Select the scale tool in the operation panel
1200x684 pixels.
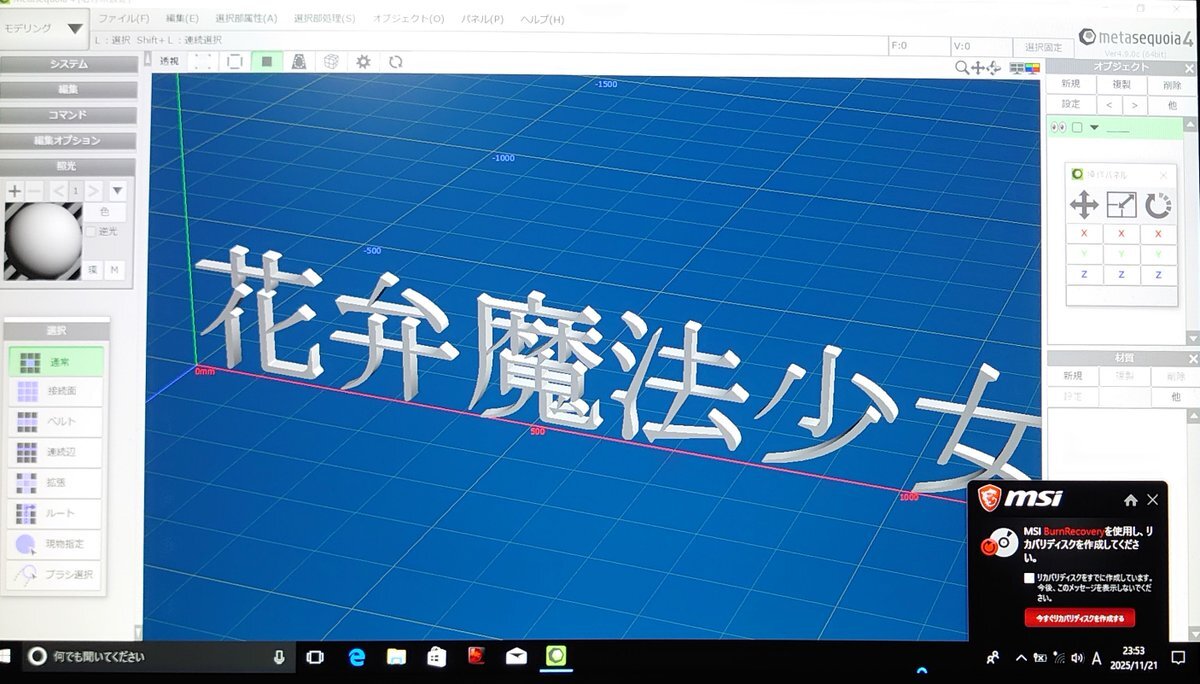(1121, 206)
